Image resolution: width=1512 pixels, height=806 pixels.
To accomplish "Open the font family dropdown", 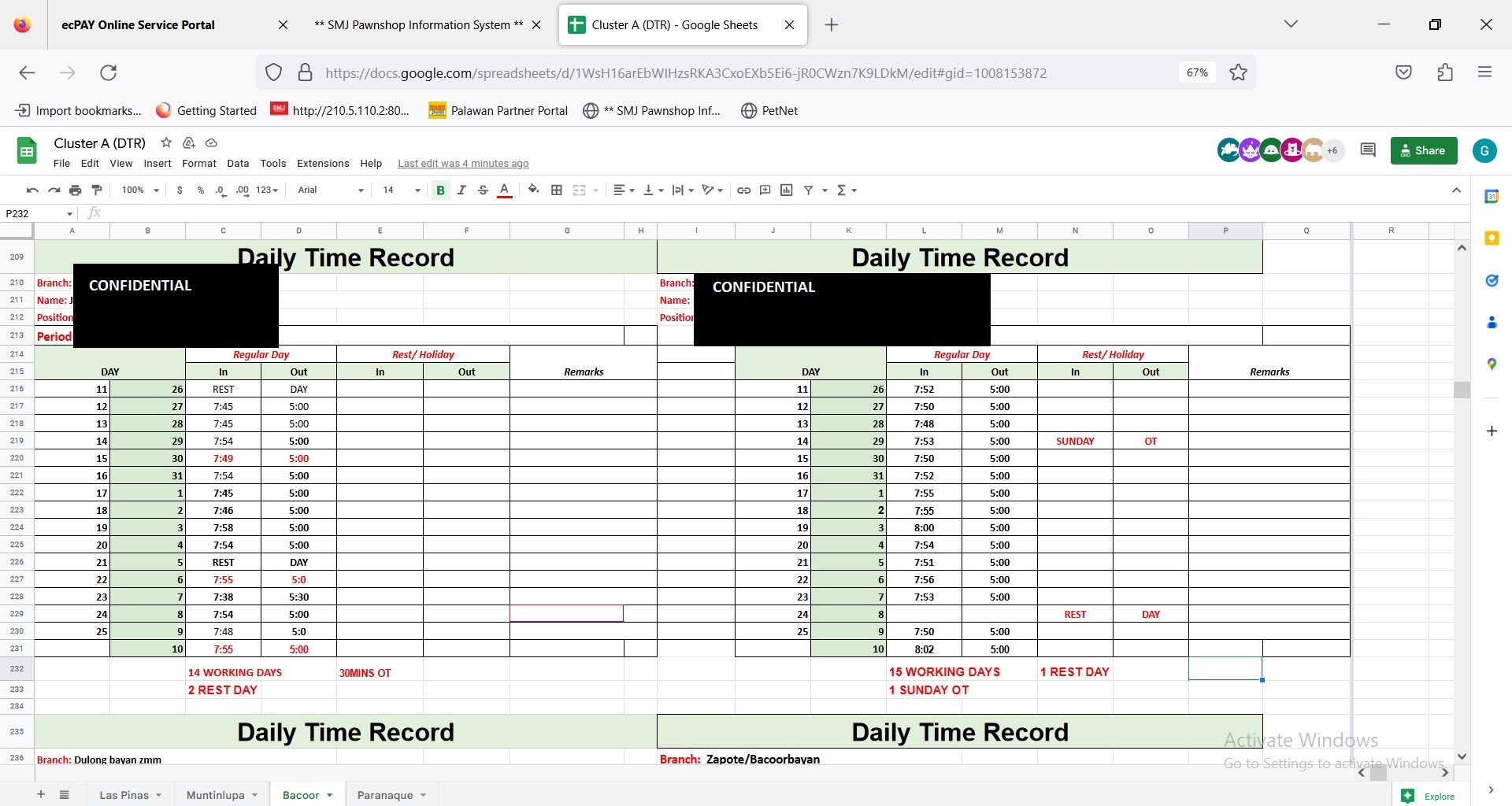I will 331,190.
